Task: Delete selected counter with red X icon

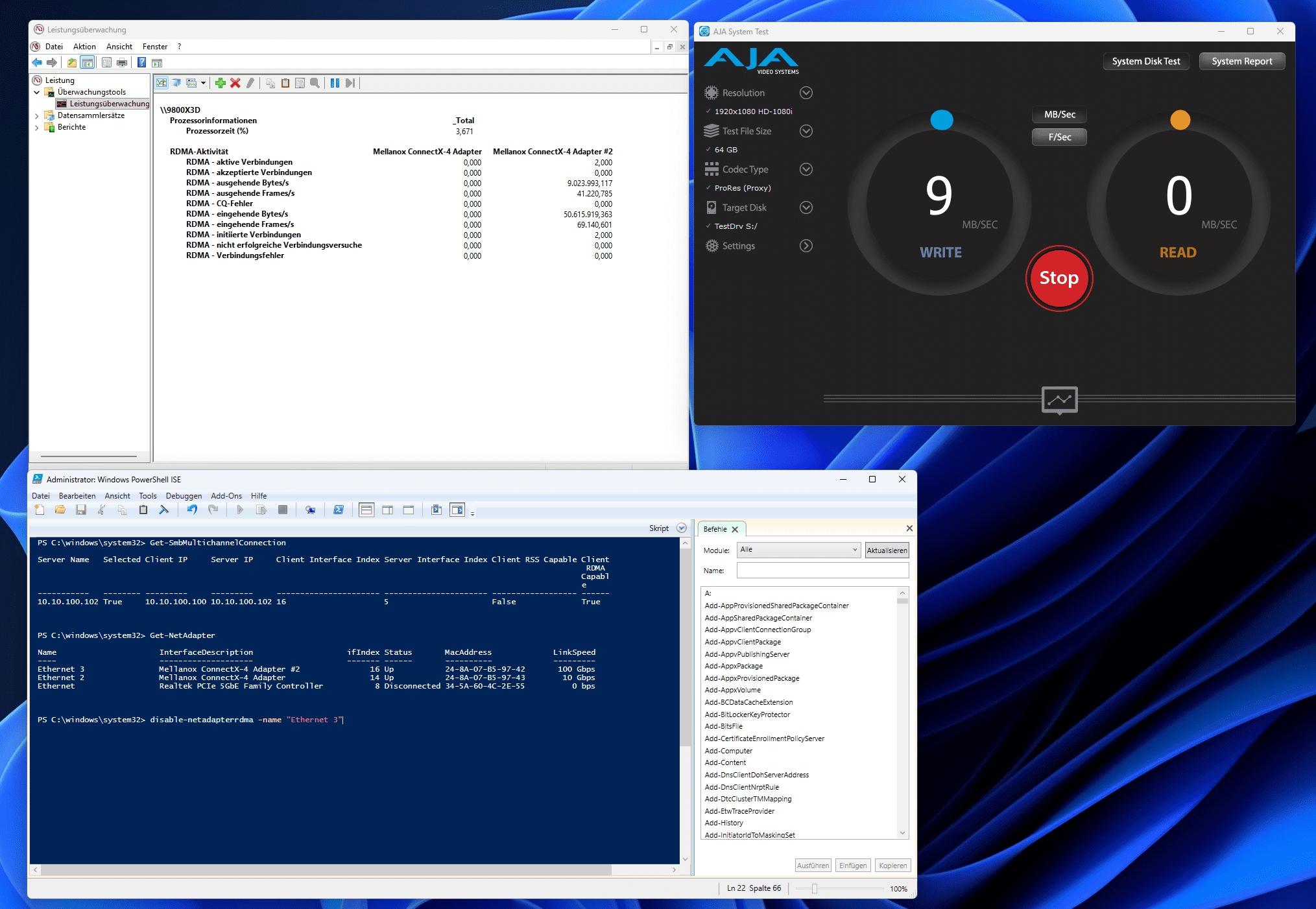Action: pos(235,83)
